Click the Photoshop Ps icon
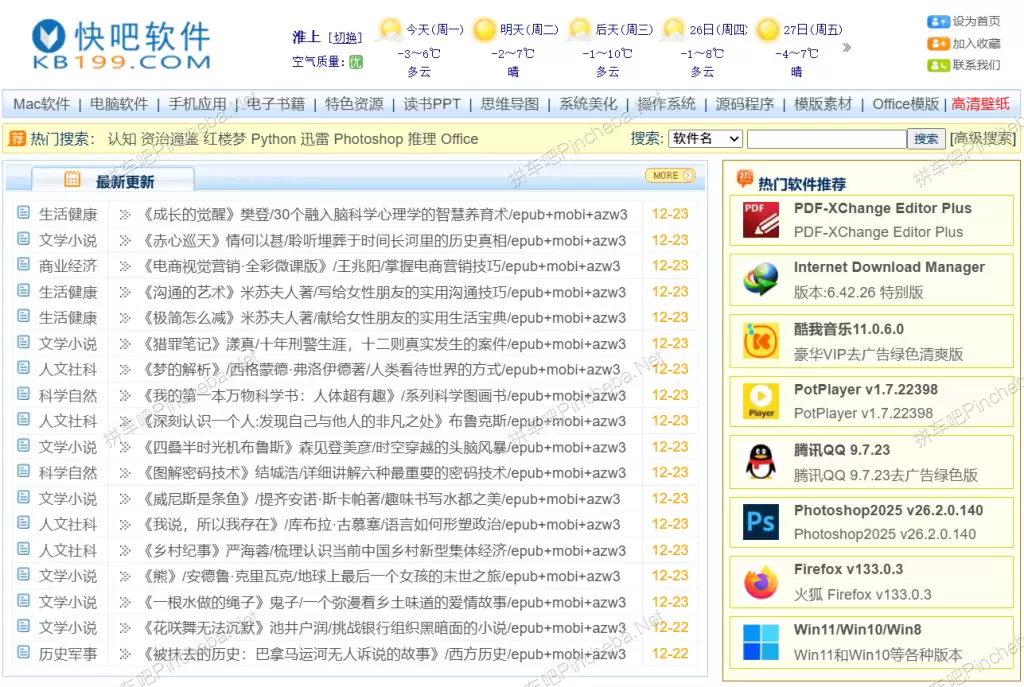Image resolution: width=1024 pixels, height=687 pixels. (x=761, y=521)
